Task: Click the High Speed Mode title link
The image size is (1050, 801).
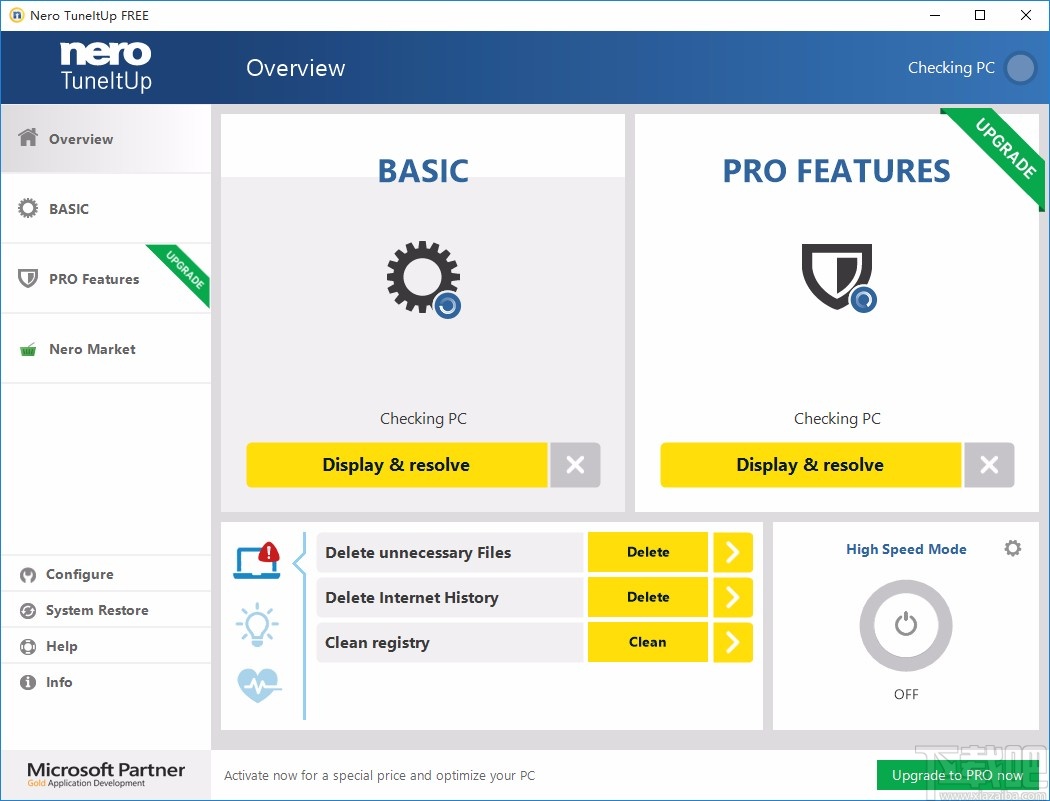Action: (x=906, y=549)
